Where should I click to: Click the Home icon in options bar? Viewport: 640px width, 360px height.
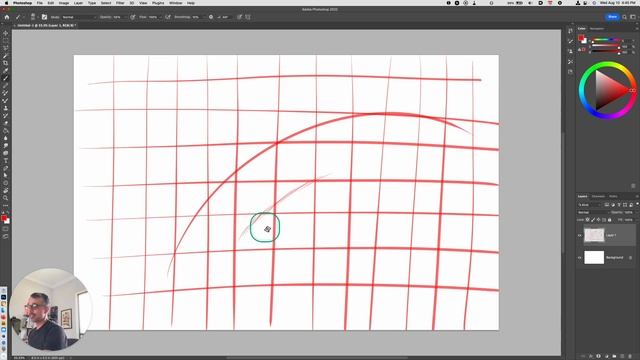(x=7, y=17)
